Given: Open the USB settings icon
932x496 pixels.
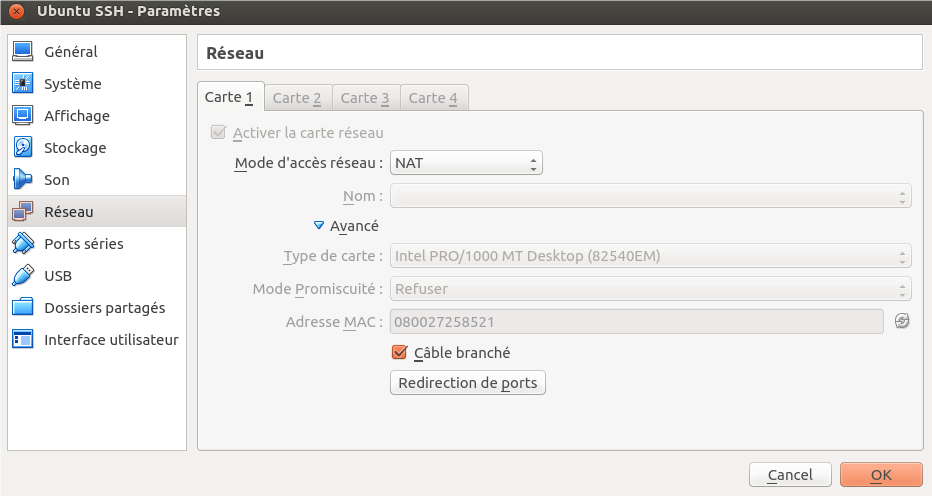Looking at the screenshot, I should coord(23,276).
